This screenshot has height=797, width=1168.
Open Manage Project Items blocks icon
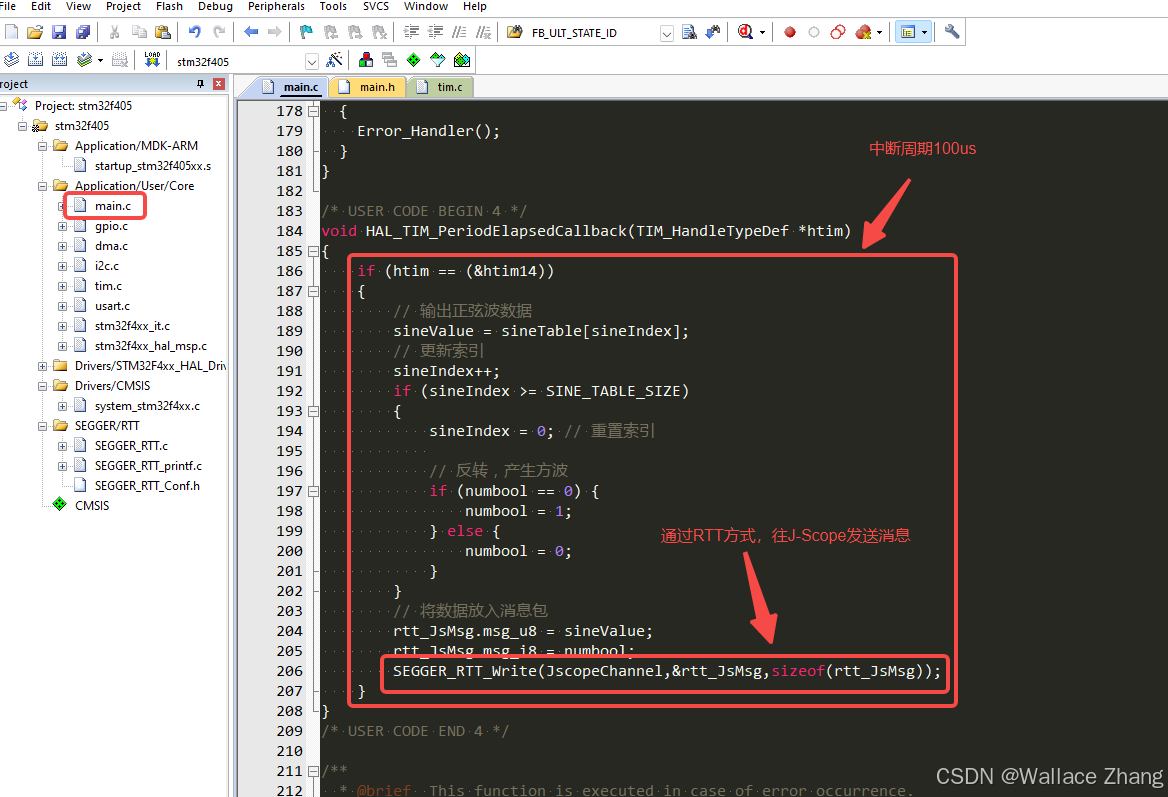pyautogui.click(x=366, y=60)
